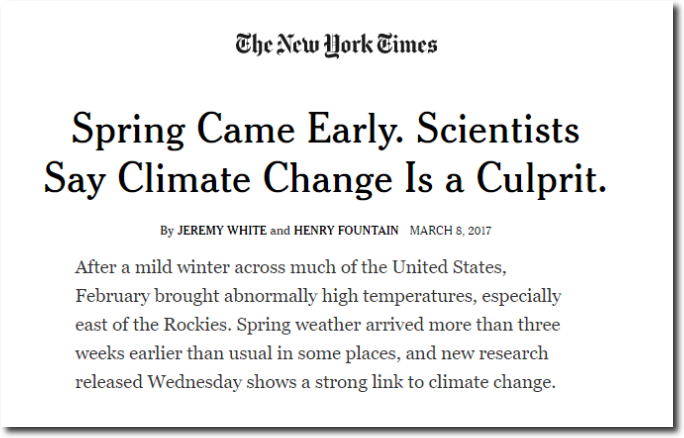The height and width of the screenshot is (438, 684).
Task: Click 'Culprit.' at the headline end
Action: pyautogui.click(x=541, y=180)
